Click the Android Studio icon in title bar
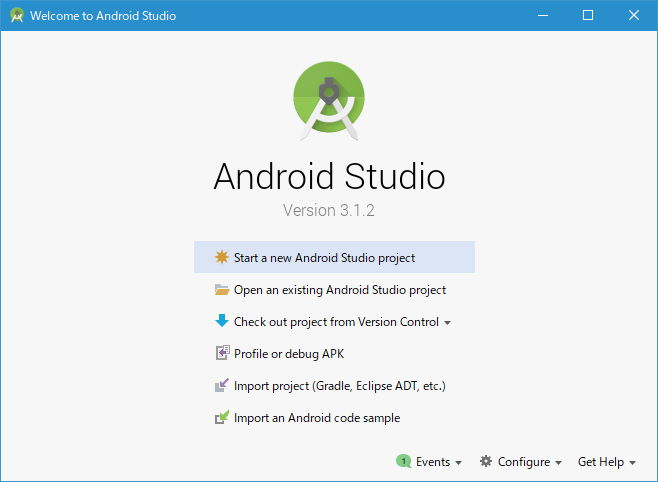The height and width of the screenshot is (482, 658). click(17, 16)
